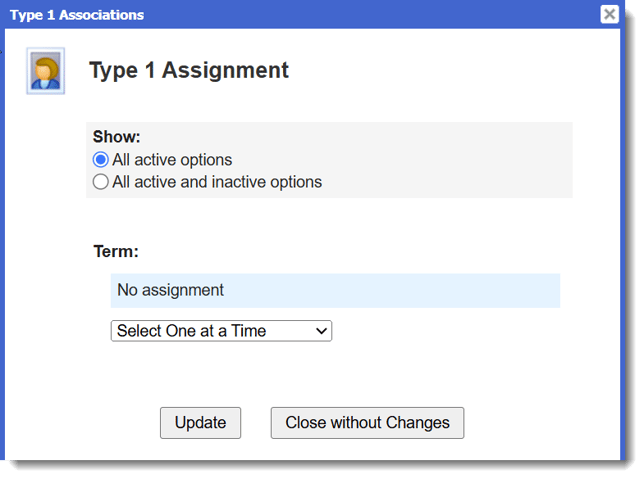Click the Type 1 Associations title bar text
Screen dimensions: 644x479
tap(77, 15)
